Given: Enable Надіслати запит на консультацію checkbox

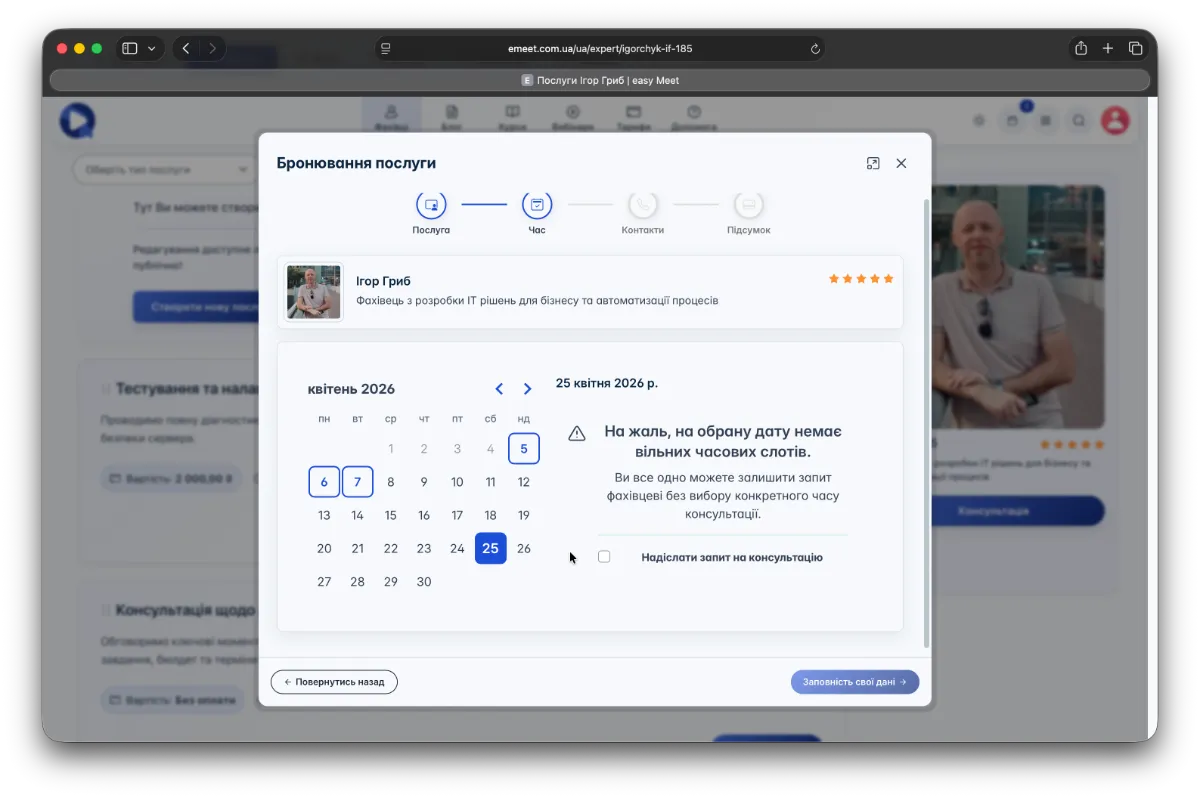Looking at the screenshot, I should click(x=604, y=557).
